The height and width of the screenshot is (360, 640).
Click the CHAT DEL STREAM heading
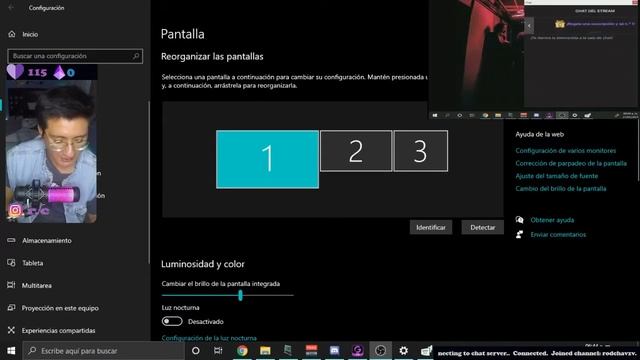595,11
